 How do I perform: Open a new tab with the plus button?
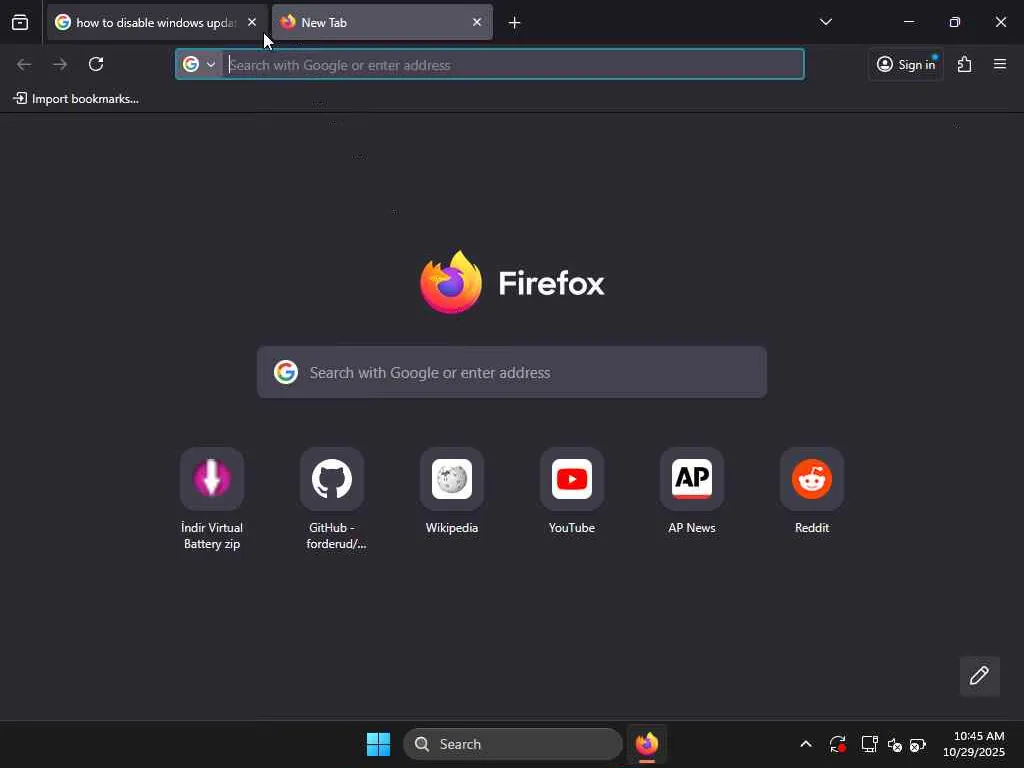[x=515, y=23]
